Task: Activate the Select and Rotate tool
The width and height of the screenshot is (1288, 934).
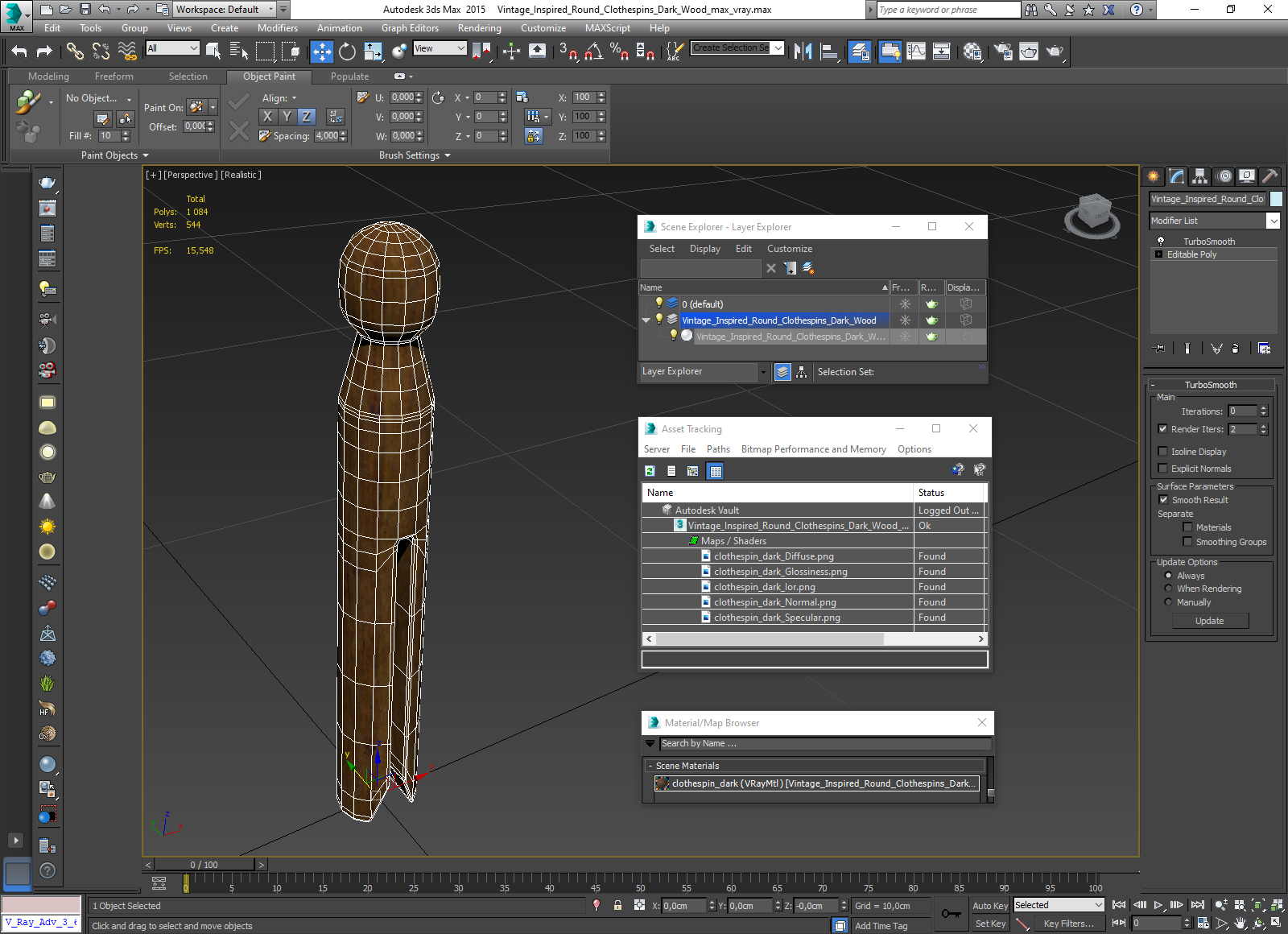Action: (347, 52)
